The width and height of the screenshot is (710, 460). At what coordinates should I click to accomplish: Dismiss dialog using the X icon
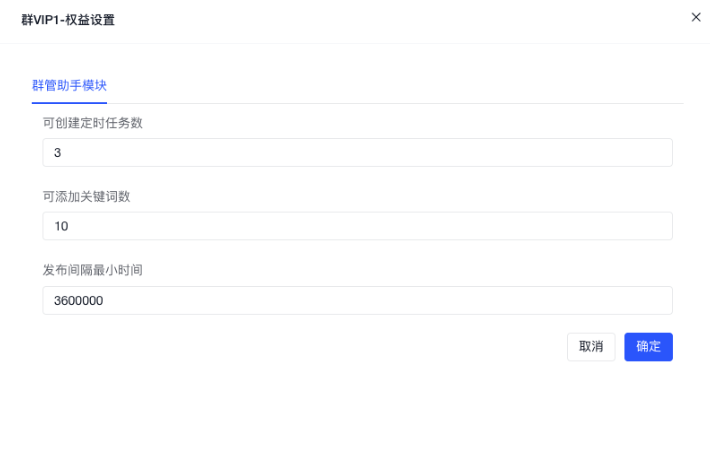tap(696, 17)
